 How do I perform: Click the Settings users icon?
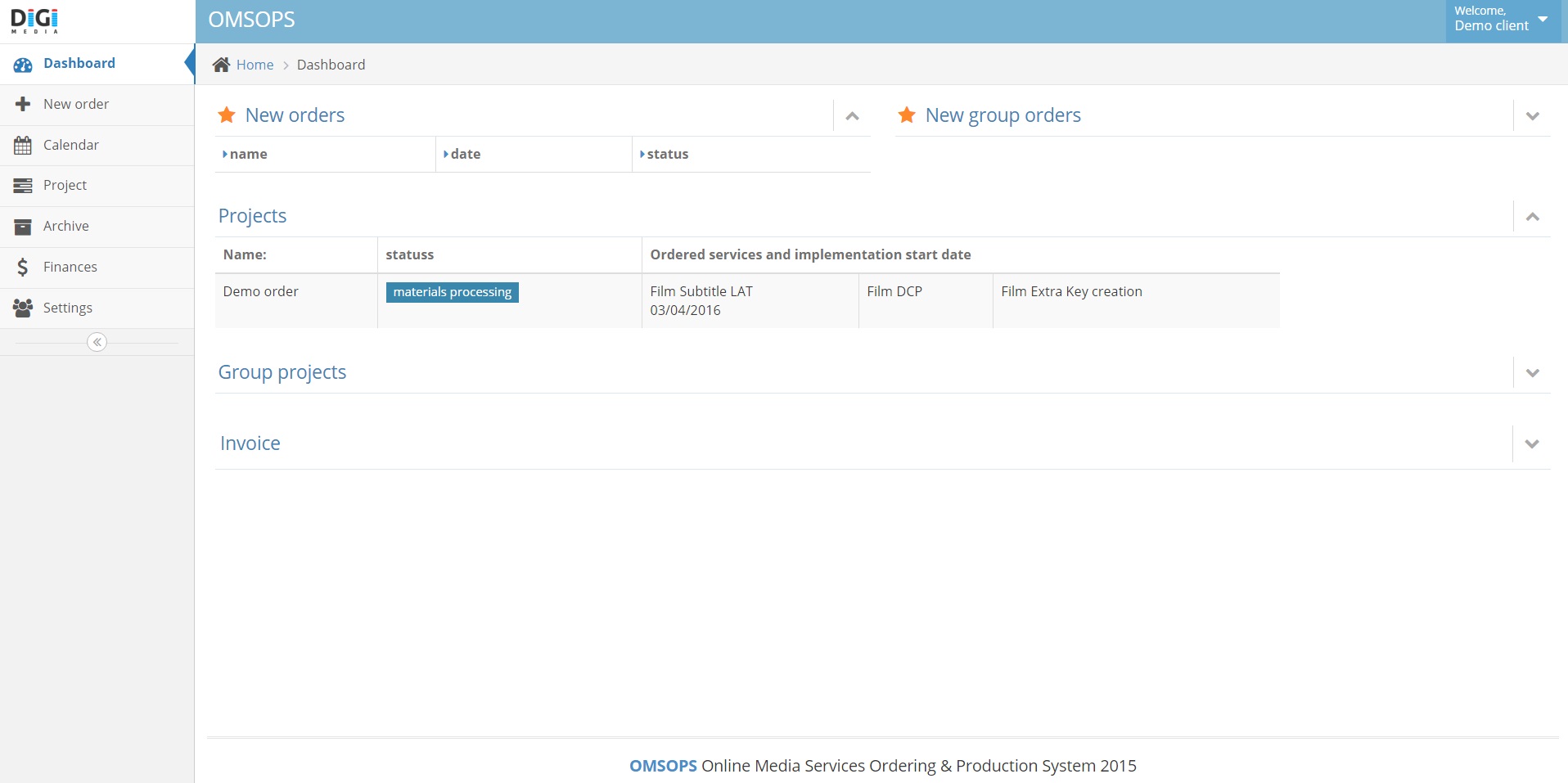click(23, 308)
